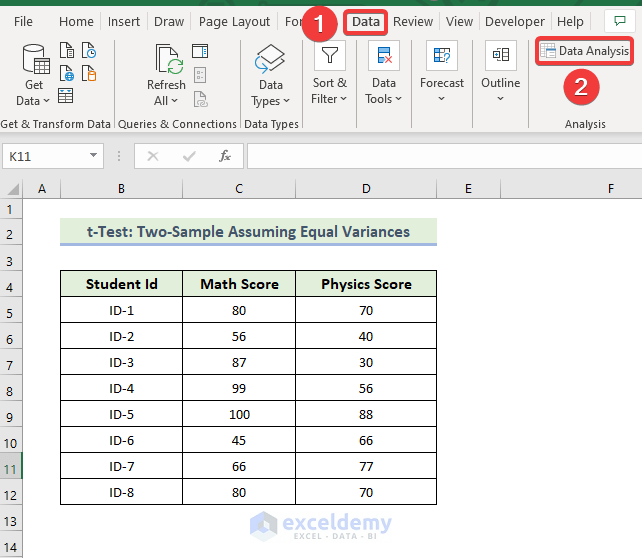Click the Select All corner triangle
Image resolution: width=642 pixels, height=558 pixels.
tap(13, 189)
